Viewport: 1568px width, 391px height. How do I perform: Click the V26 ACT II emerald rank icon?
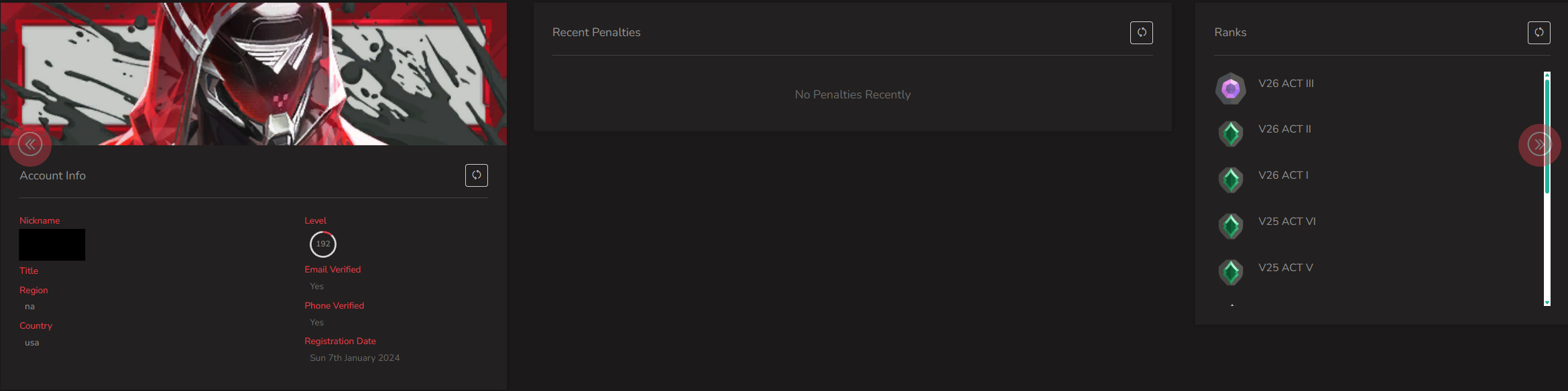[1231, 134]
